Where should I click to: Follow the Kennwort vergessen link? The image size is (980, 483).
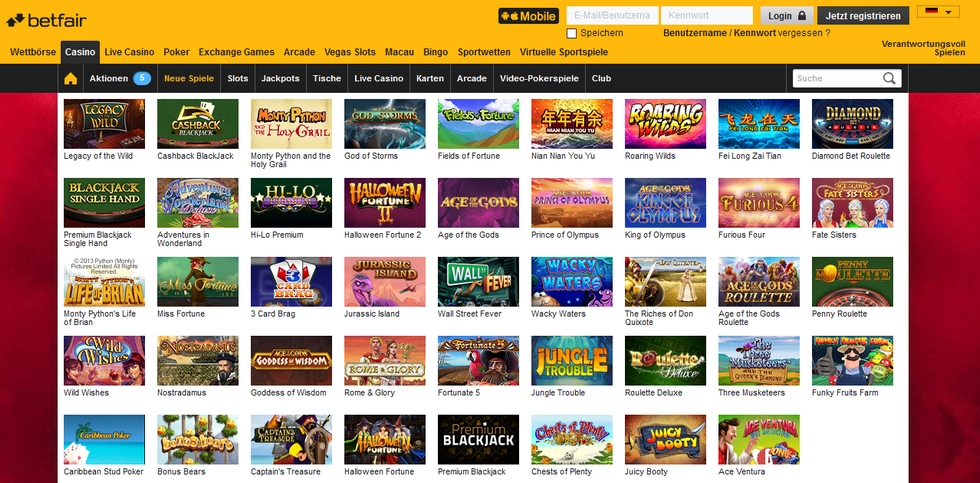pyautogui.click(x=782, y=33)
